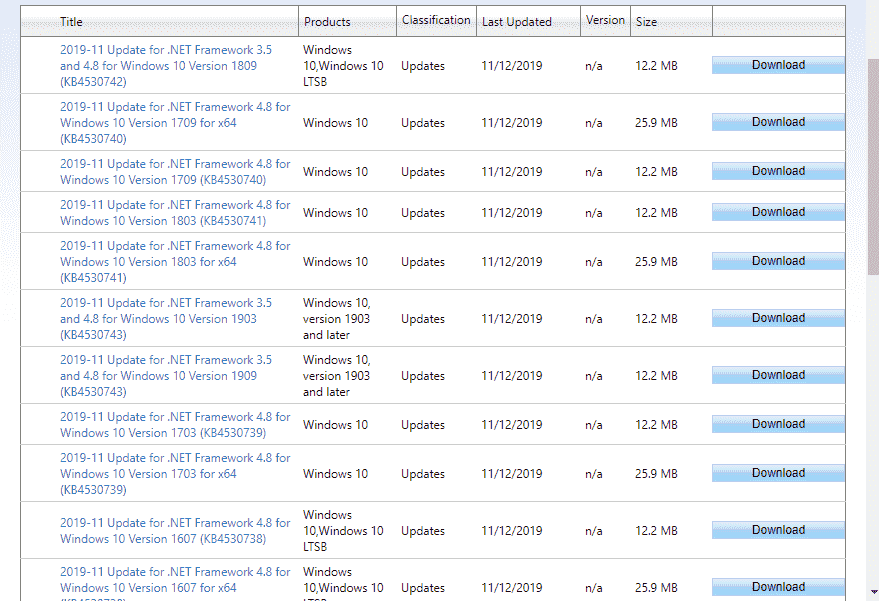This screenshot has width=879, height=601.
Task: Open the non-x64 Version 1703 (KB4530739) link
Action: 175,424
